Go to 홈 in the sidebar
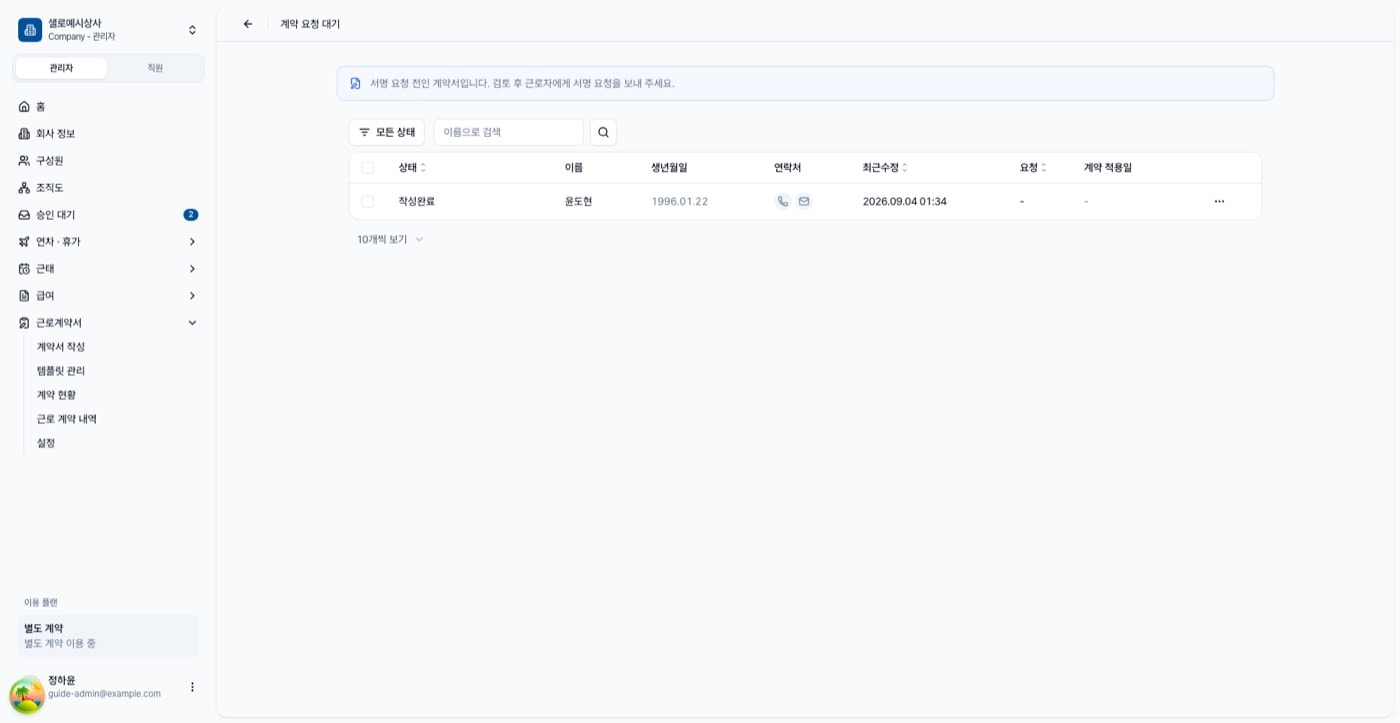1400x723 pixels. click(108, 106)
